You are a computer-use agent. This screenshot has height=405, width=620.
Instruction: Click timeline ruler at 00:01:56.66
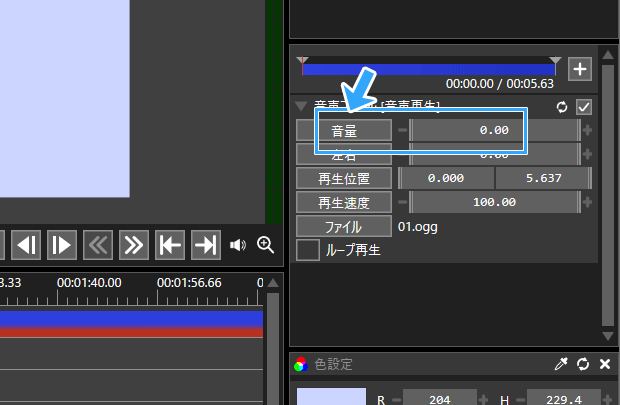click(189, 283)
